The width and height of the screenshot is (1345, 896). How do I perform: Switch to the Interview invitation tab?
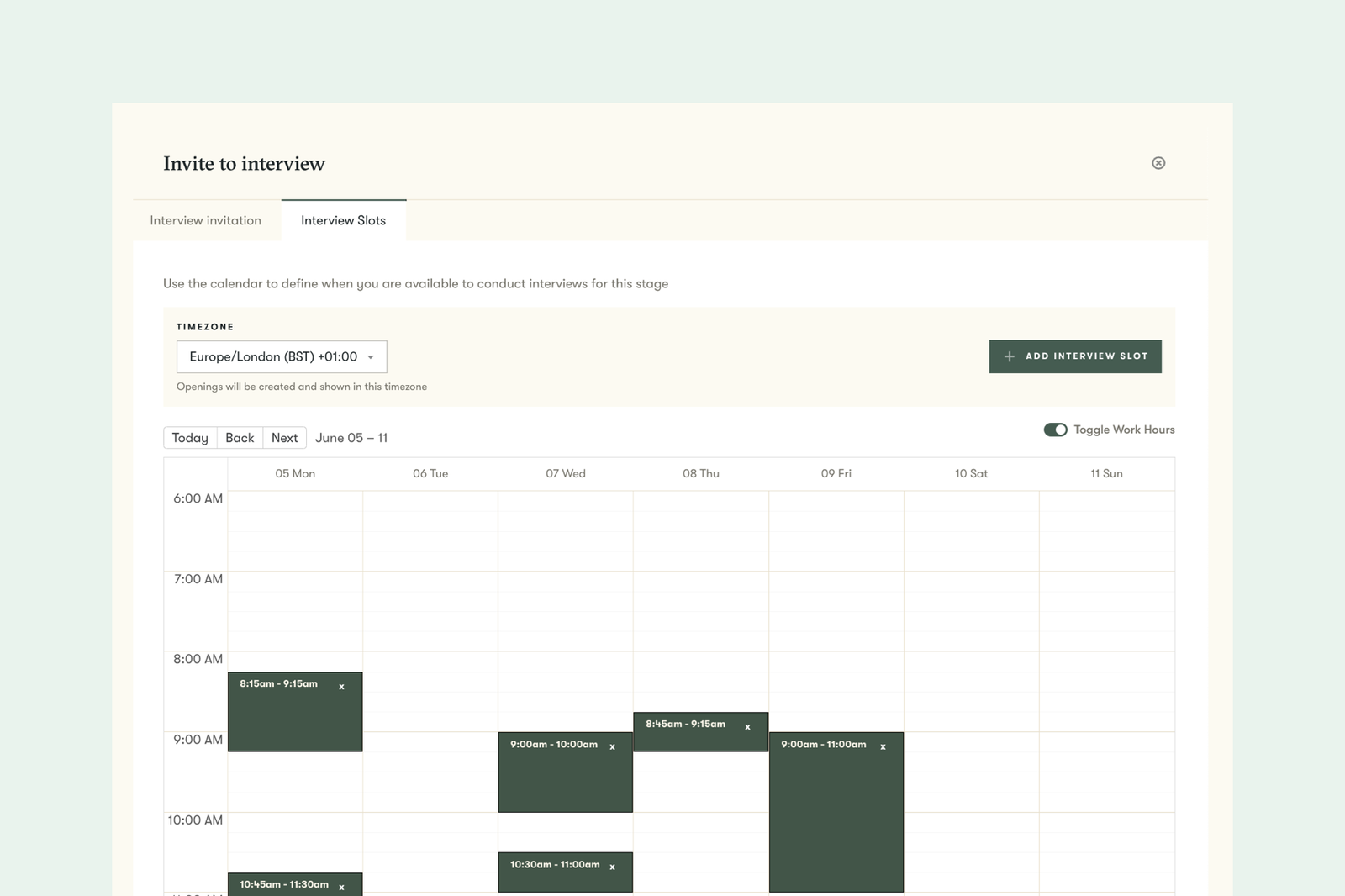coord(204,220)
